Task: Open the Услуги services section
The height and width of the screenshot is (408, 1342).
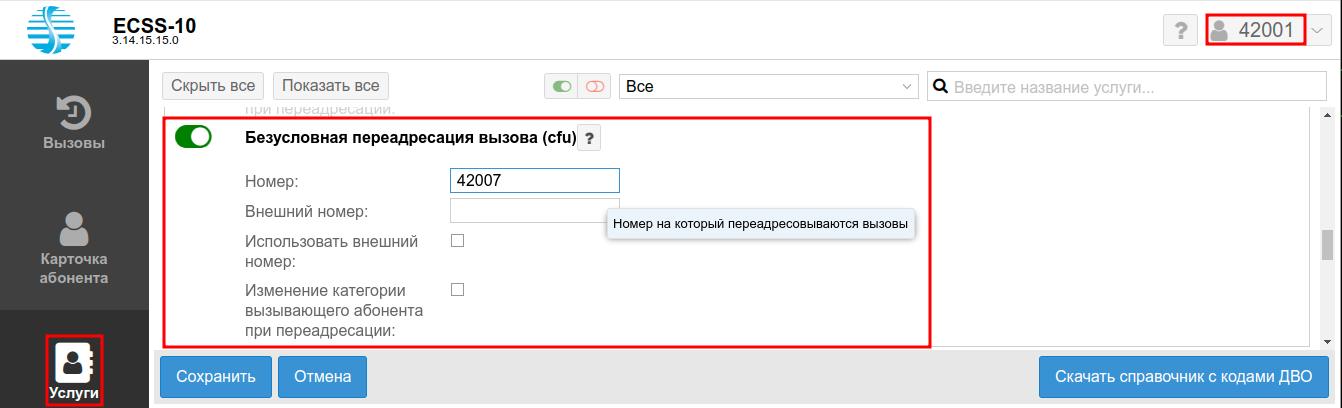Action: click(74, 371)
